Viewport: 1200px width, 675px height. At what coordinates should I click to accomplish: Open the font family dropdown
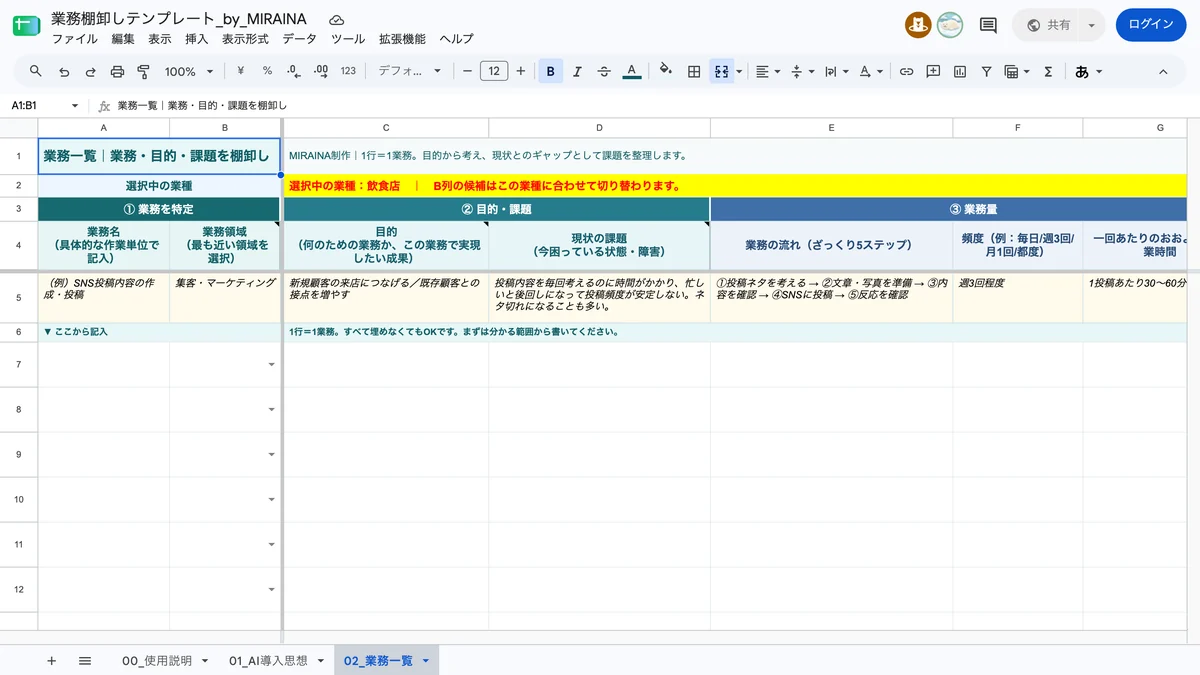pos(409,71)
